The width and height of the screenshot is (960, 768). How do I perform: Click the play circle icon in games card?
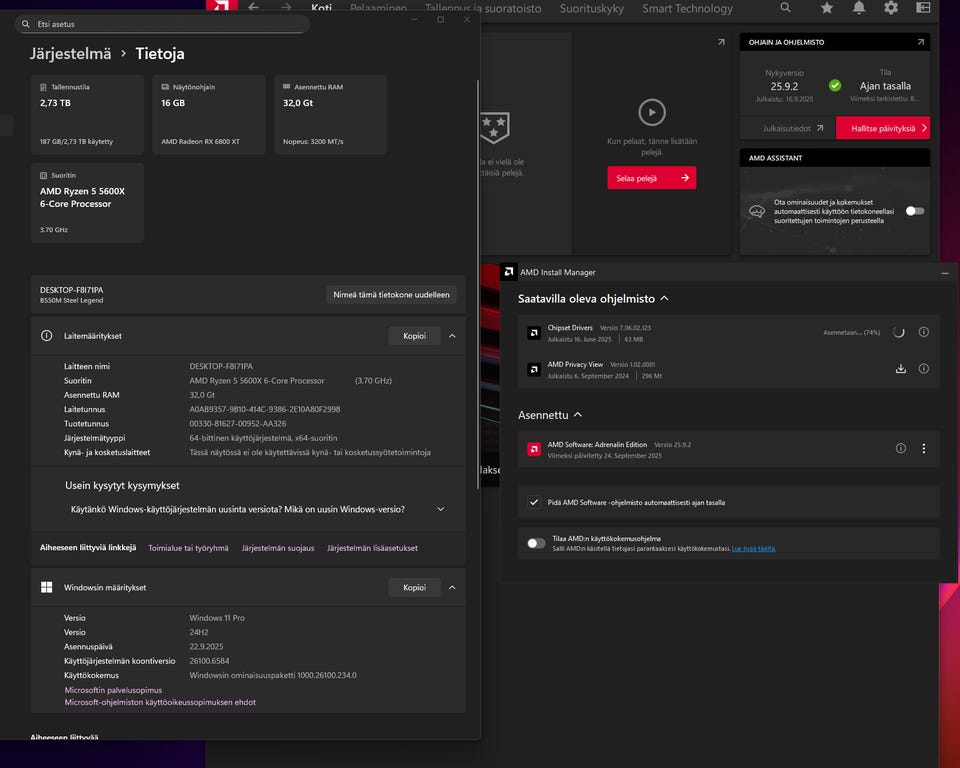tap(651, 113)
